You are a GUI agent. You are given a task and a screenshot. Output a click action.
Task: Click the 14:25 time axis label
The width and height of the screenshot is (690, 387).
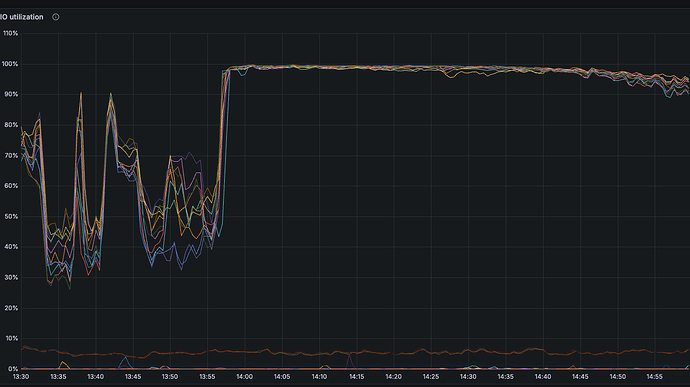(431, 377)
